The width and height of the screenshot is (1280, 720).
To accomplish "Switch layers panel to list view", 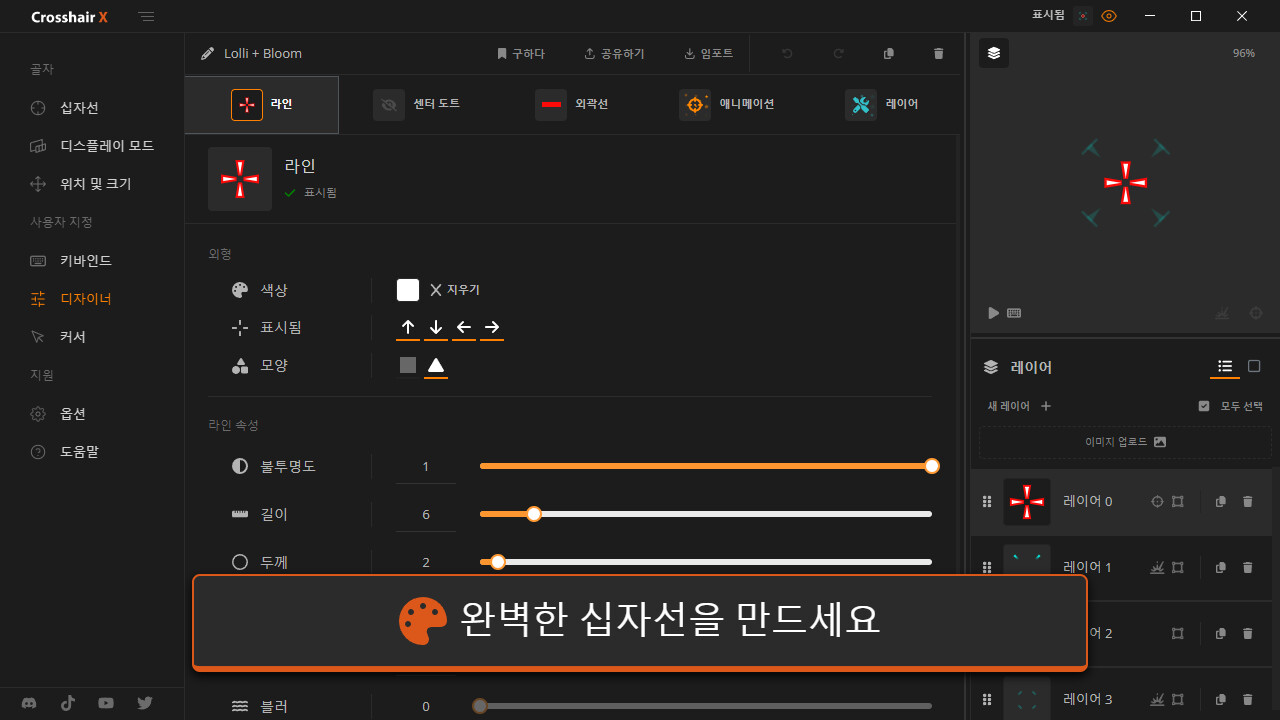I will pyautogui.click(x=1224, y=367).
